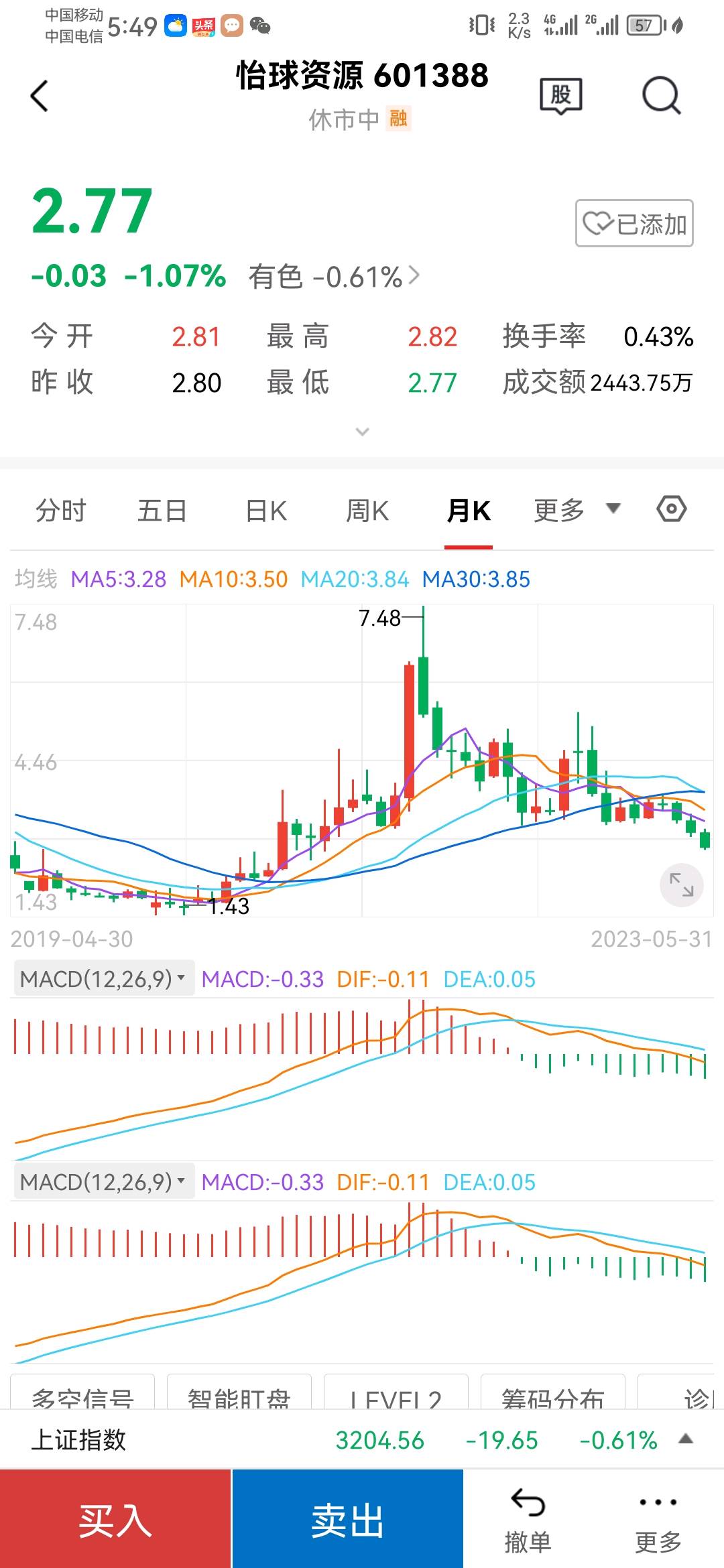Open the 更多 chart period dropdown
Screen dimensions: 724x1568
(577, 510)
